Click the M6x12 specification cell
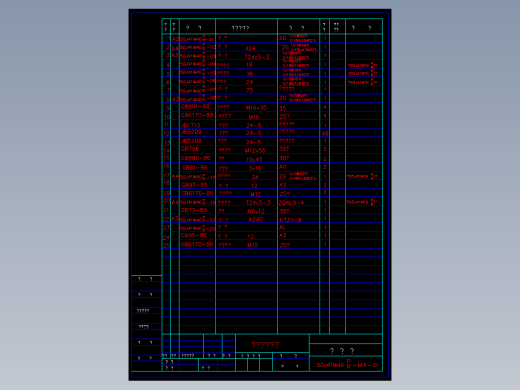This screenshot has height=390, width=520. click(x=256, y=211)
